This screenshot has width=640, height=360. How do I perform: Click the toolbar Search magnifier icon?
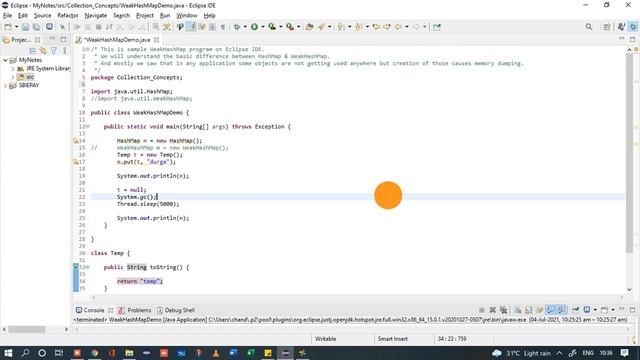click(x=589, y=27)
